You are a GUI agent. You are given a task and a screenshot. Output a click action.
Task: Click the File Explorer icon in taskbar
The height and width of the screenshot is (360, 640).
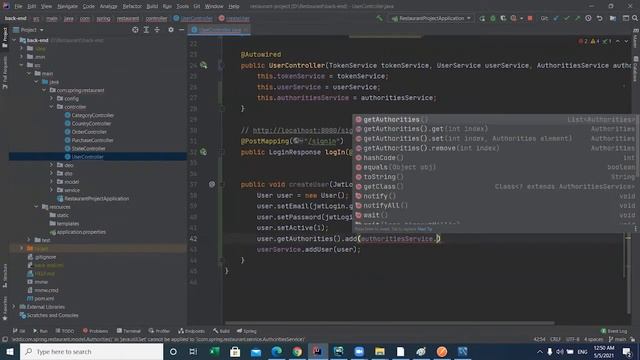[380, 351]
